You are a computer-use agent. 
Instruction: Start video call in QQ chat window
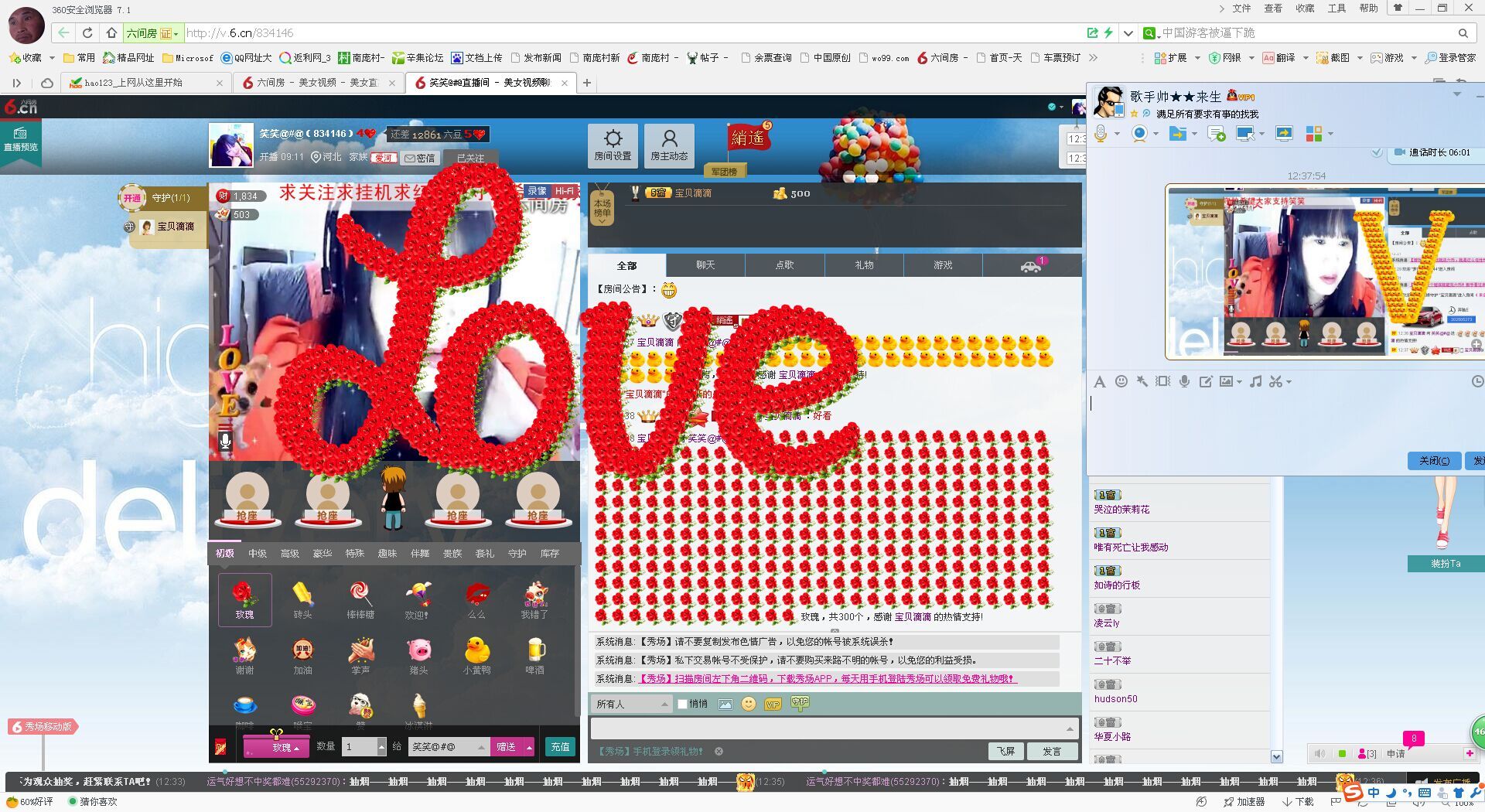(1138, 134)
